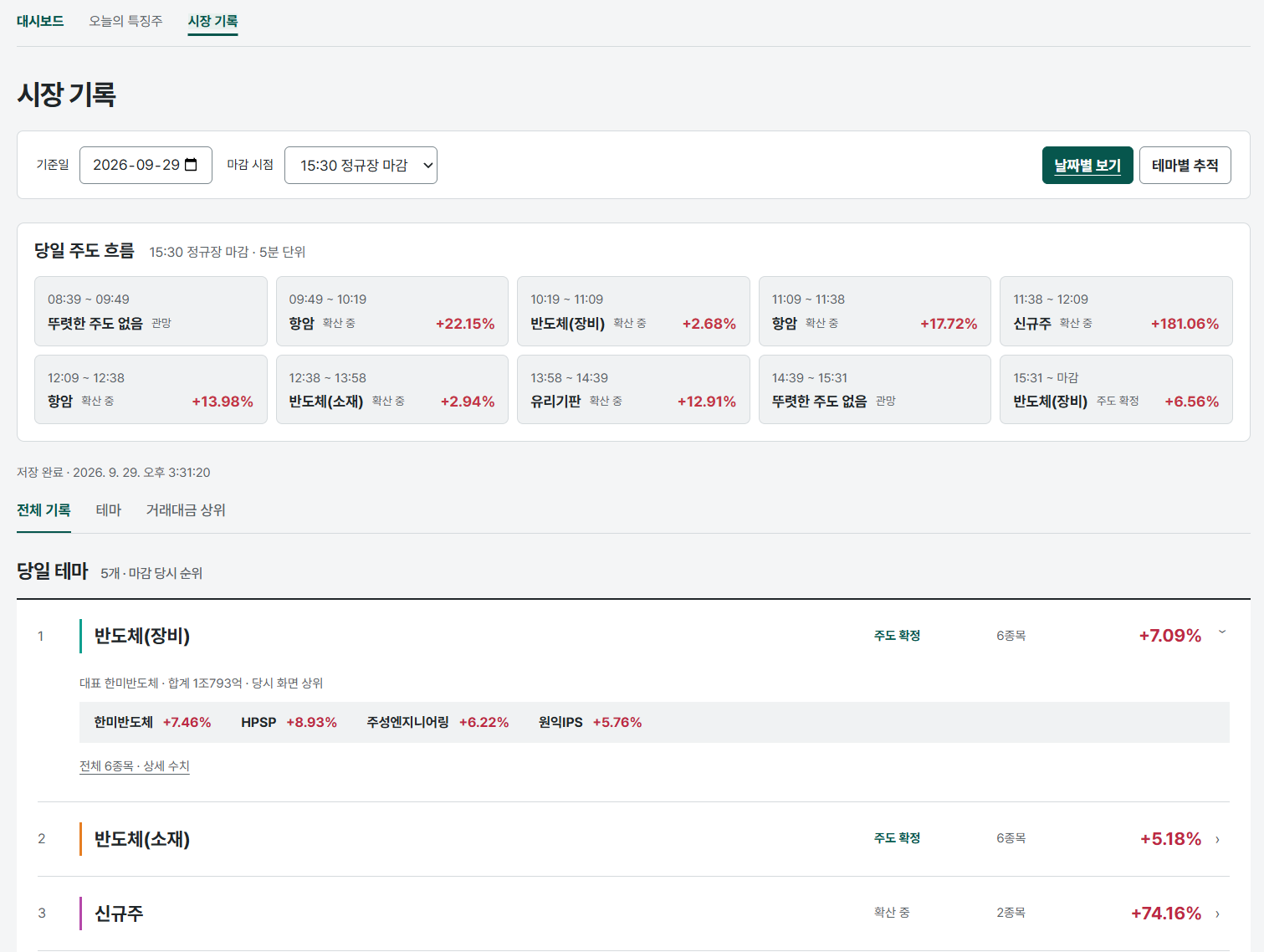
Task: Click the 반도체(소재) theme title in list
Action: pyautogui.click(x=142, y=839)
